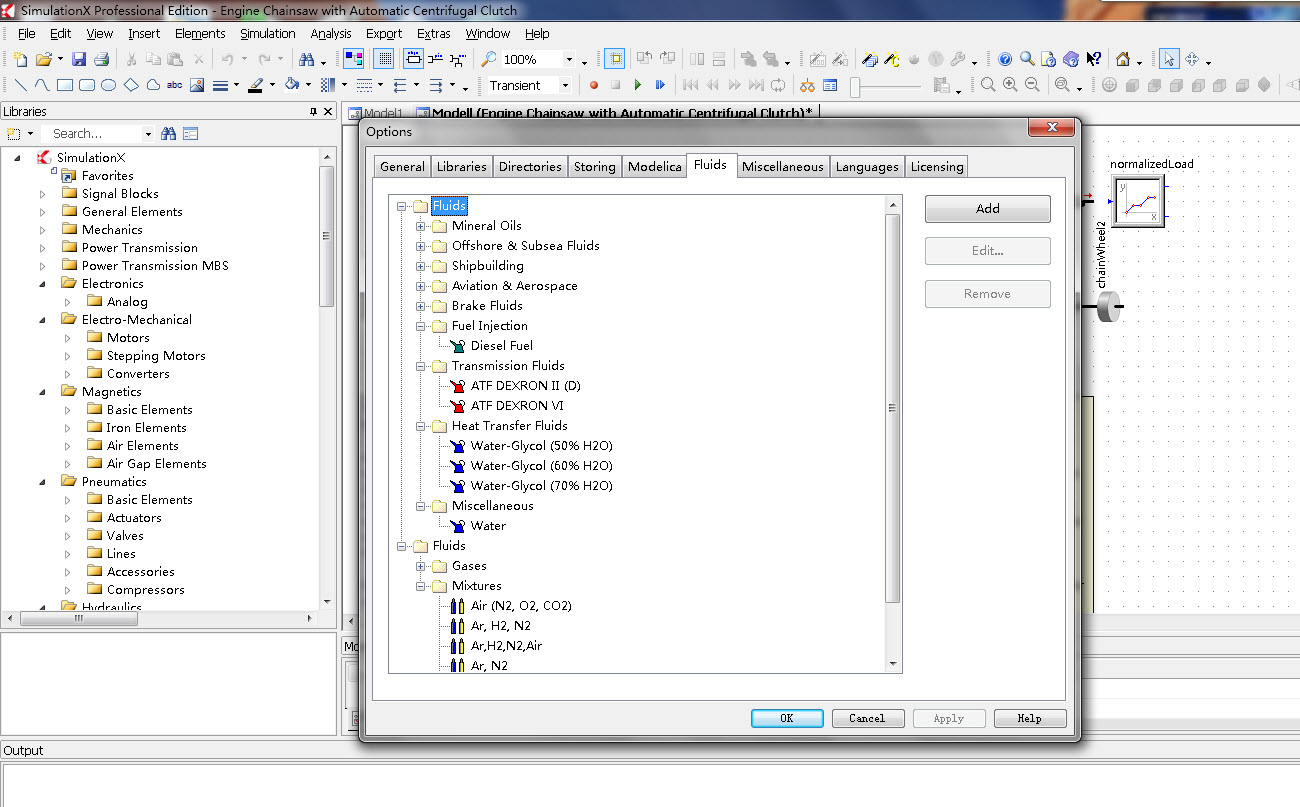Expand the Mineral Oils folder
Screen dimensions: 1300x807
click(422, 226)
